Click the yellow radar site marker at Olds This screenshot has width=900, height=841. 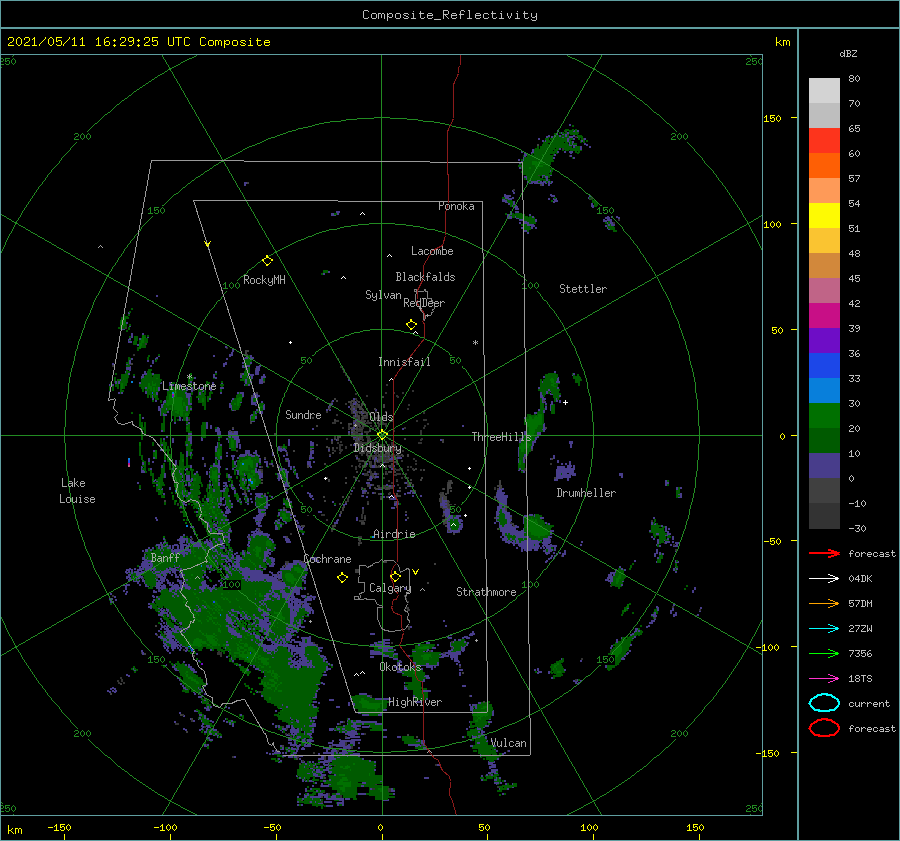382,435
